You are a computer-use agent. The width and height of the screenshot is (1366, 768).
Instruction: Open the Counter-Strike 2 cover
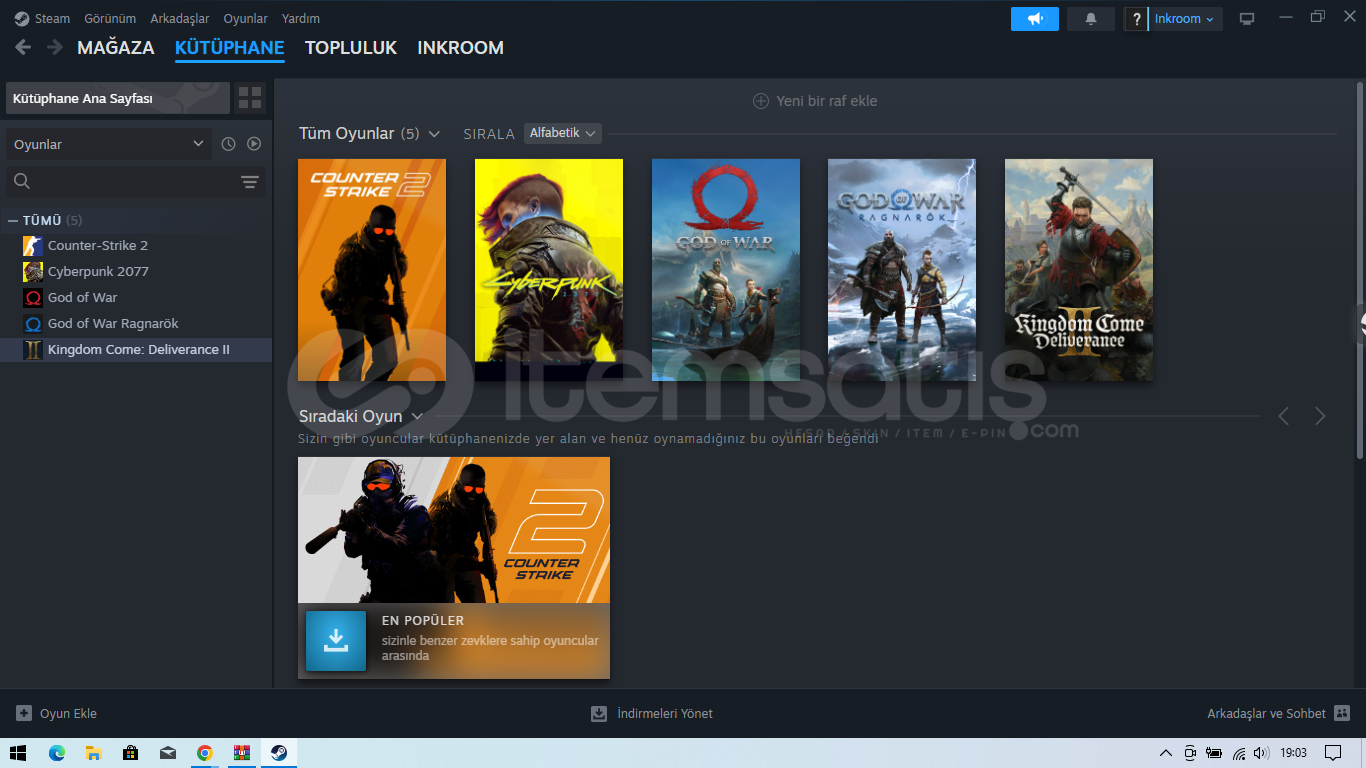(372, 270)
